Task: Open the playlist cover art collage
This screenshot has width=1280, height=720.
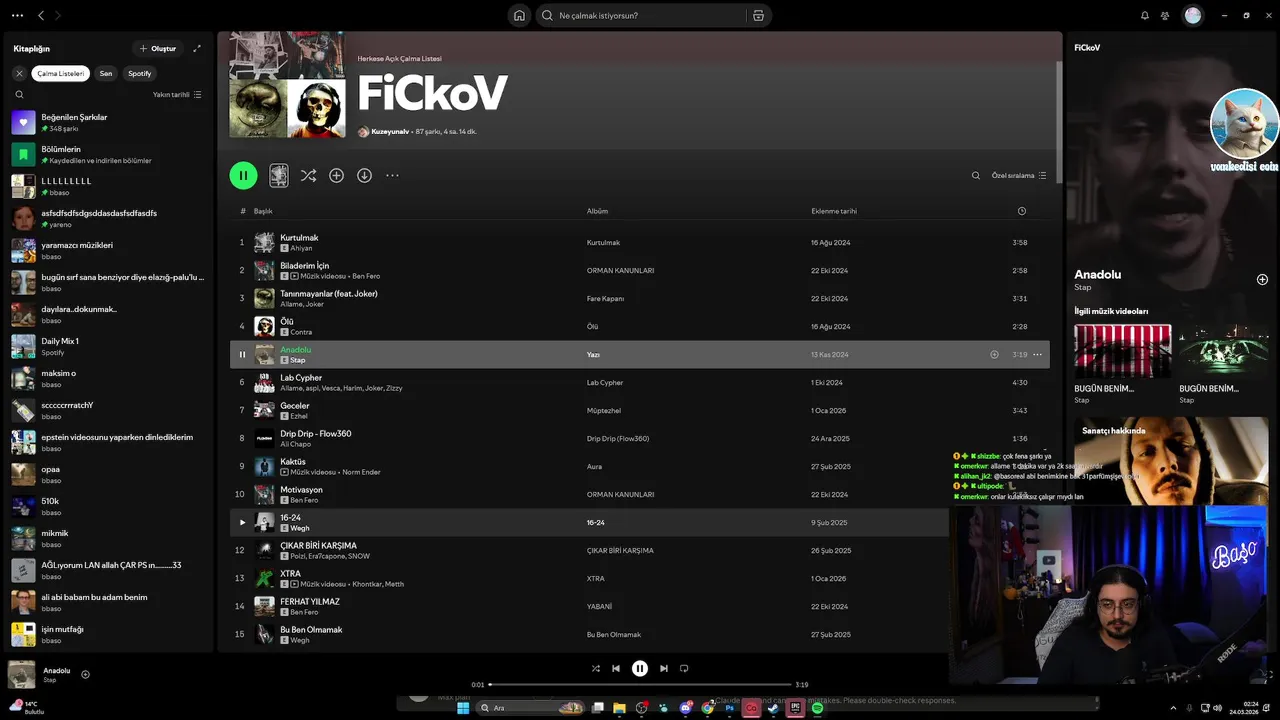Action: (x=288, y=85)
